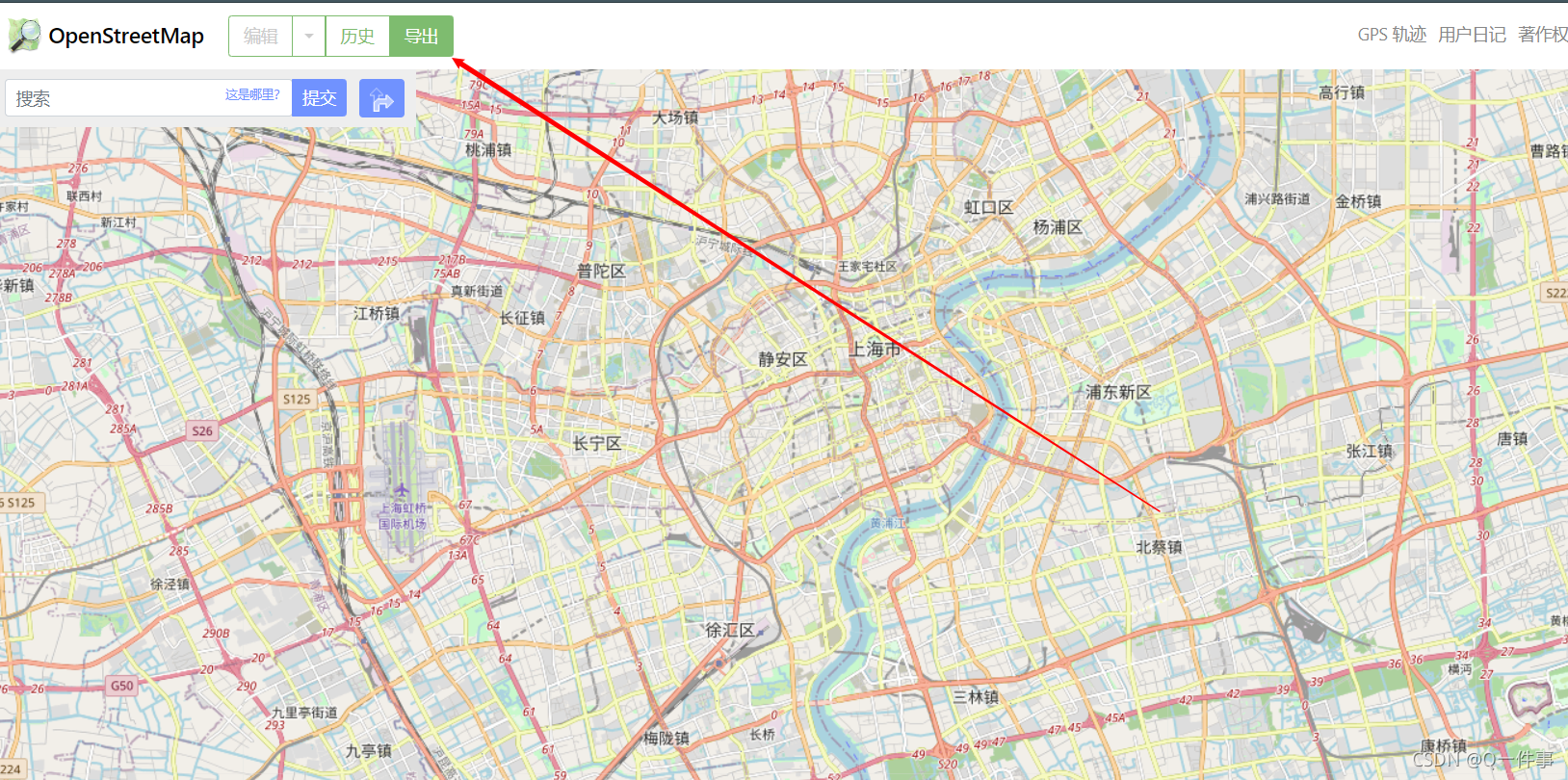1568x780 pixels.
Task: Click the 黄浦江 river label
Action: (x=887, y=523)
